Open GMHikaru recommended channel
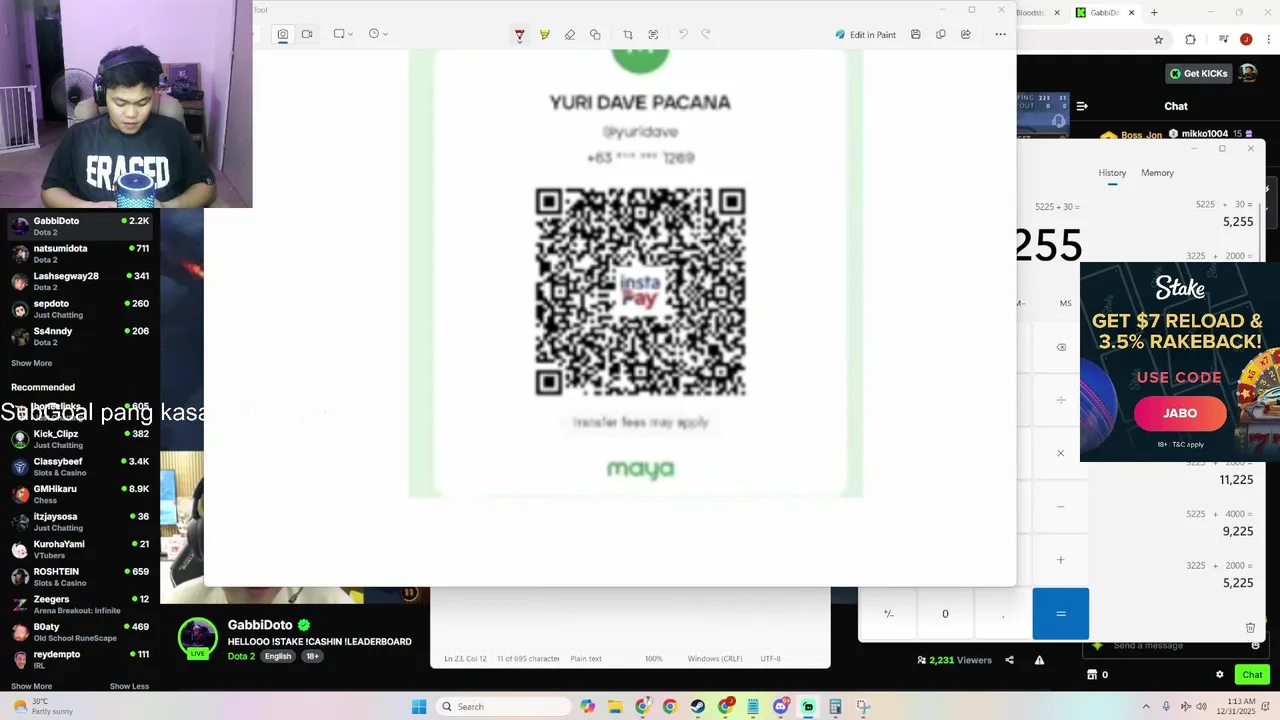1280x720 pixels. 80,494
